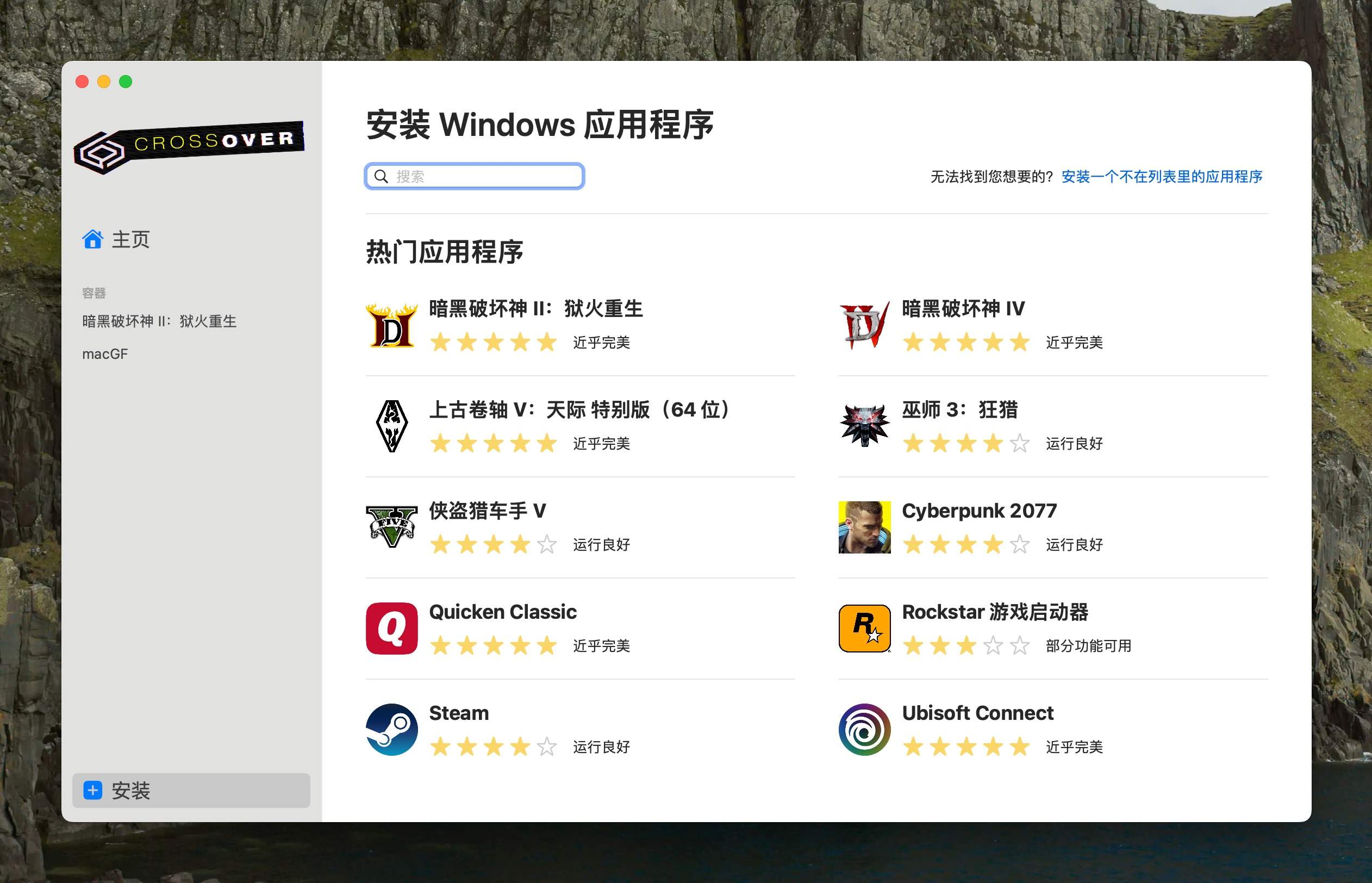Image resolution: width=1372 pixels, height=883 pixels.
Task: Click the magnifier icon in search box
Action: [381, 176]
